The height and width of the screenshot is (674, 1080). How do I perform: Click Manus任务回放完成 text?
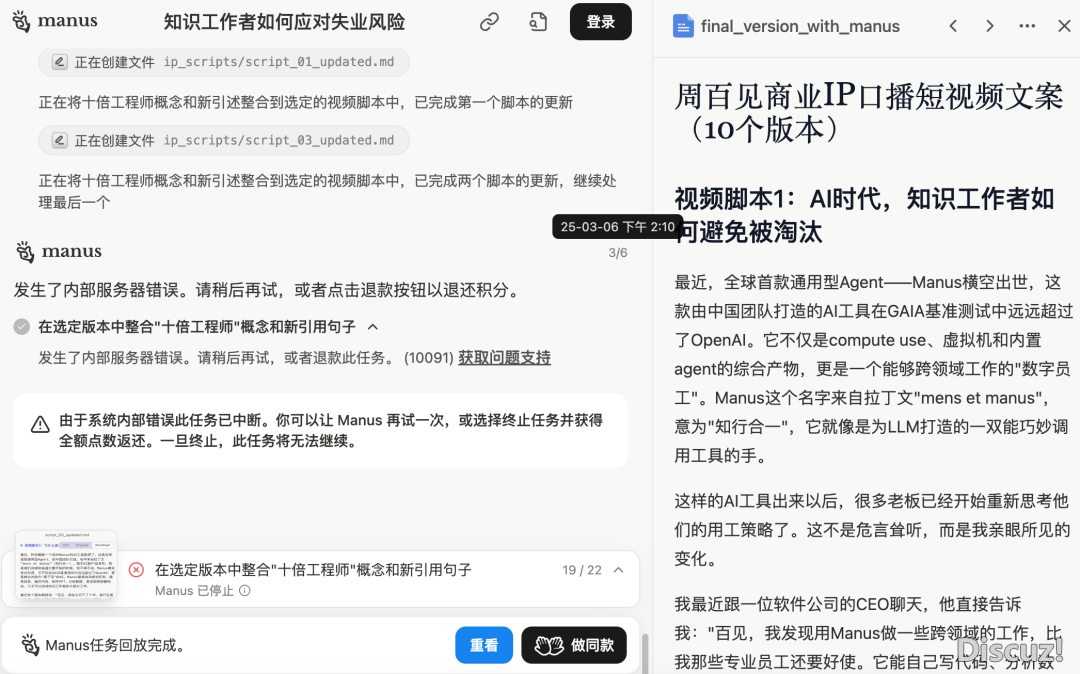116,645
